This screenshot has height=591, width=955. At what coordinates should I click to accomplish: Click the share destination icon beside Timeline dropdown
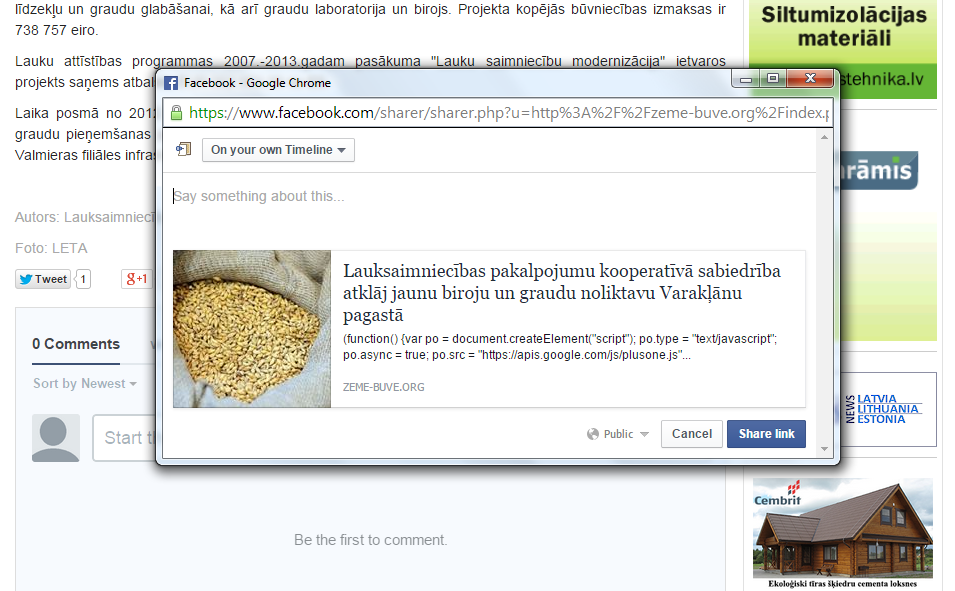pyautogui.click(x=183, y=150)
